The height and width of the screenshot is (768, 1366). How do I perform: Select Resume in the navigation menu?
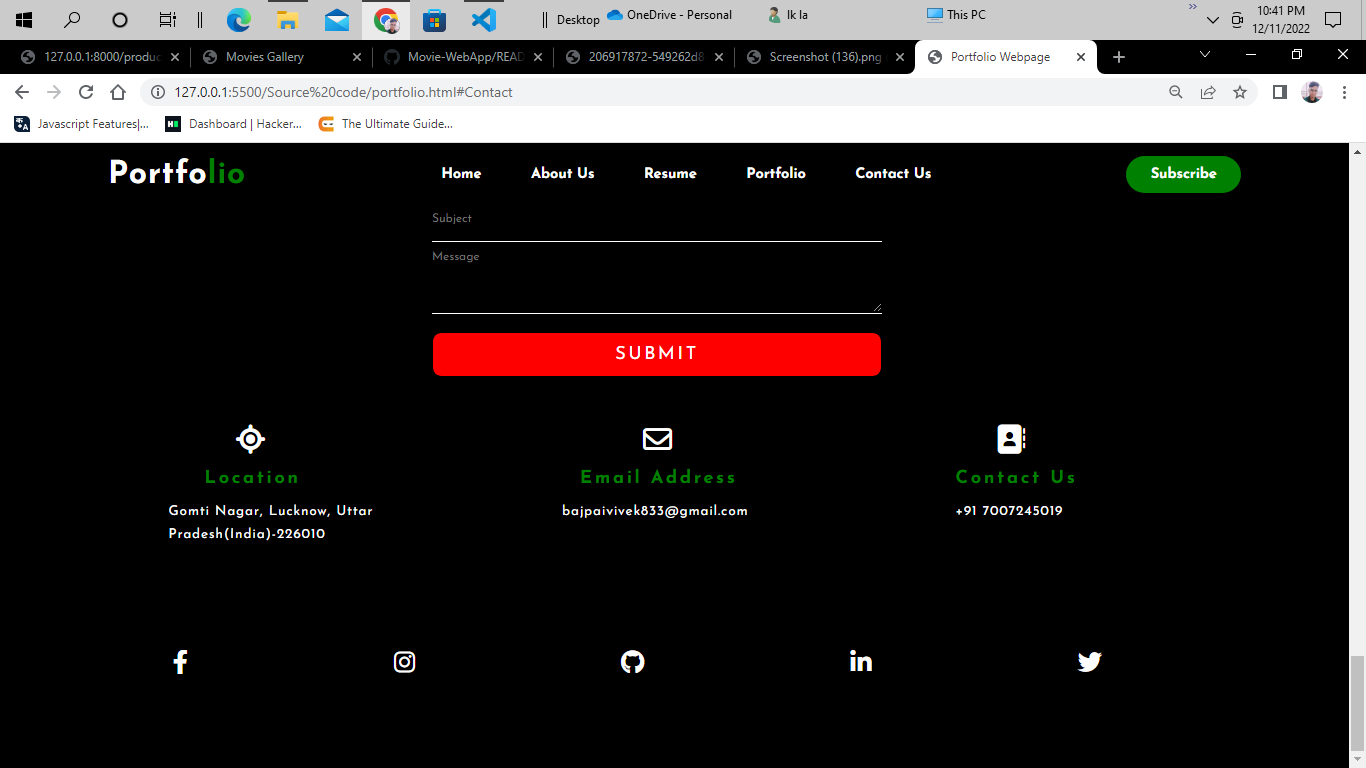click(x=670, y=174)
